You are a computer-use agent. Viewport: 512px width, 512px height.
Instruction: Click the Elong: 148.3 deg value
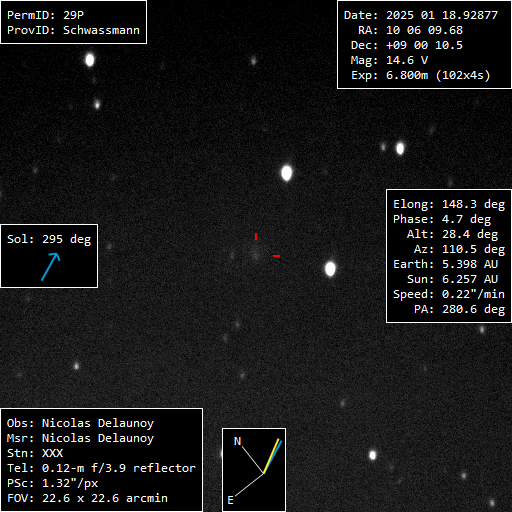coord(449,204)
